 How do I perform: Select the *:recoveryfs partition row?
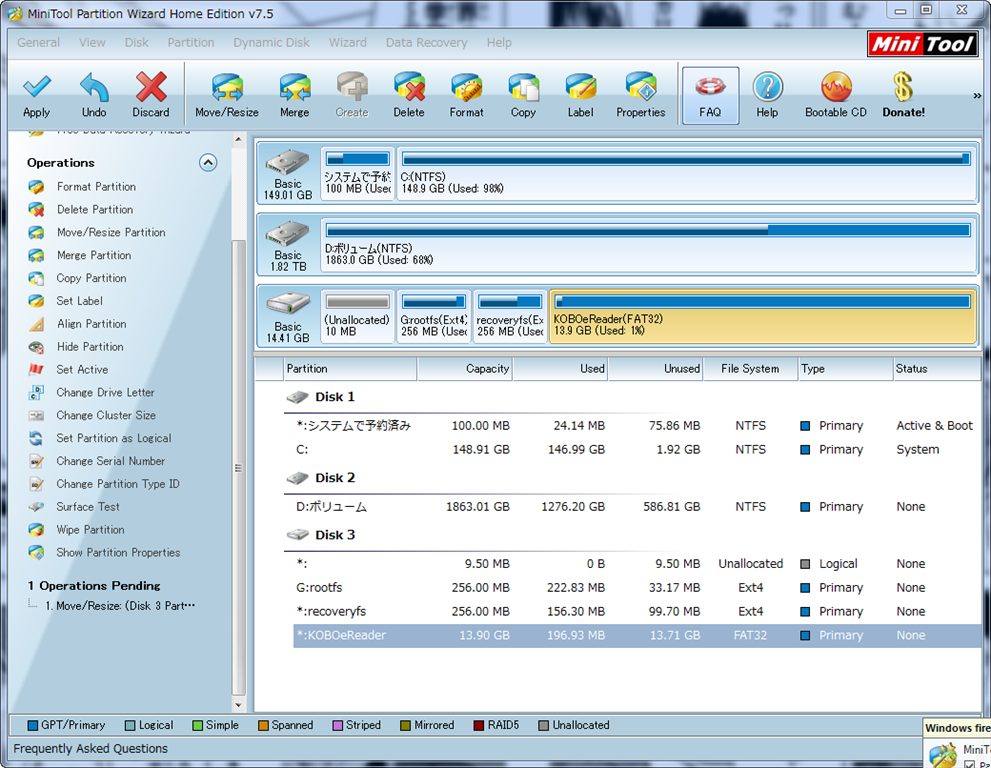pyautogui.click(x=637, y=611)
